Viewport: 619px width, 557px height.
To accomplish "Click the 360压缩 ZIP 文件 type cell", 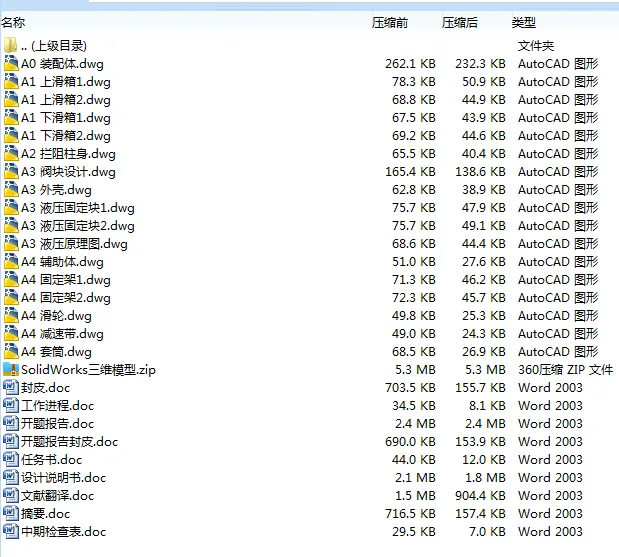I will click(x=565, y=370).
